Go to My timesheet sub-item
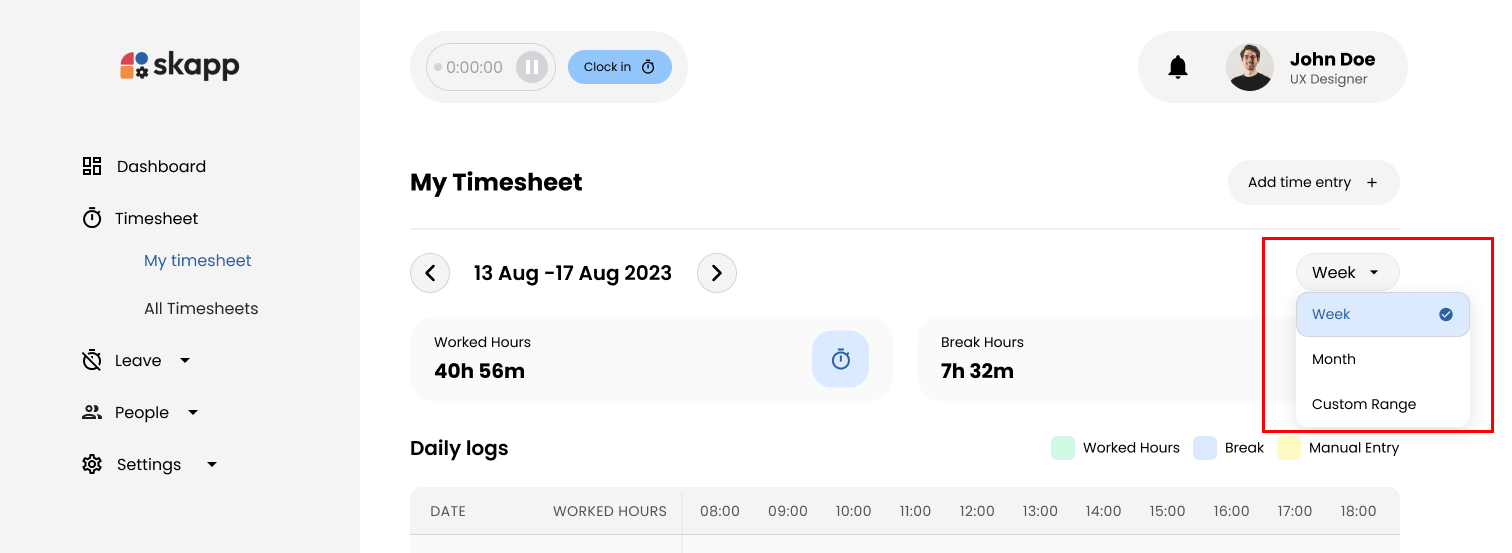Image resolution: width=1512 pixels, height=553 pixels. pos(198,261)
